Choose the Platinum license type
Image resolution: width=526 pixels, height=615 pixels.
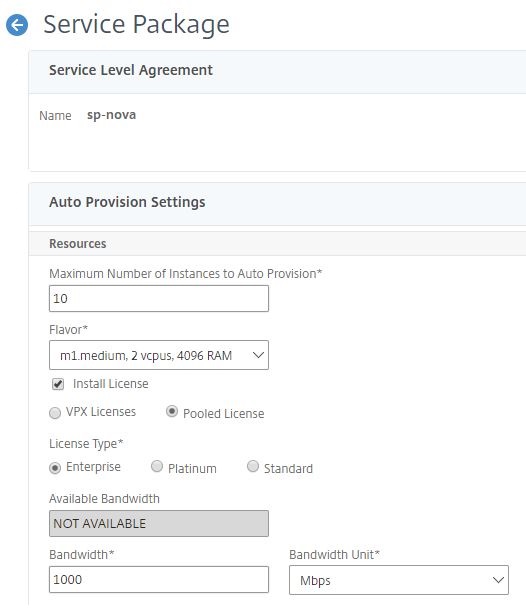[x=157, y=466]
